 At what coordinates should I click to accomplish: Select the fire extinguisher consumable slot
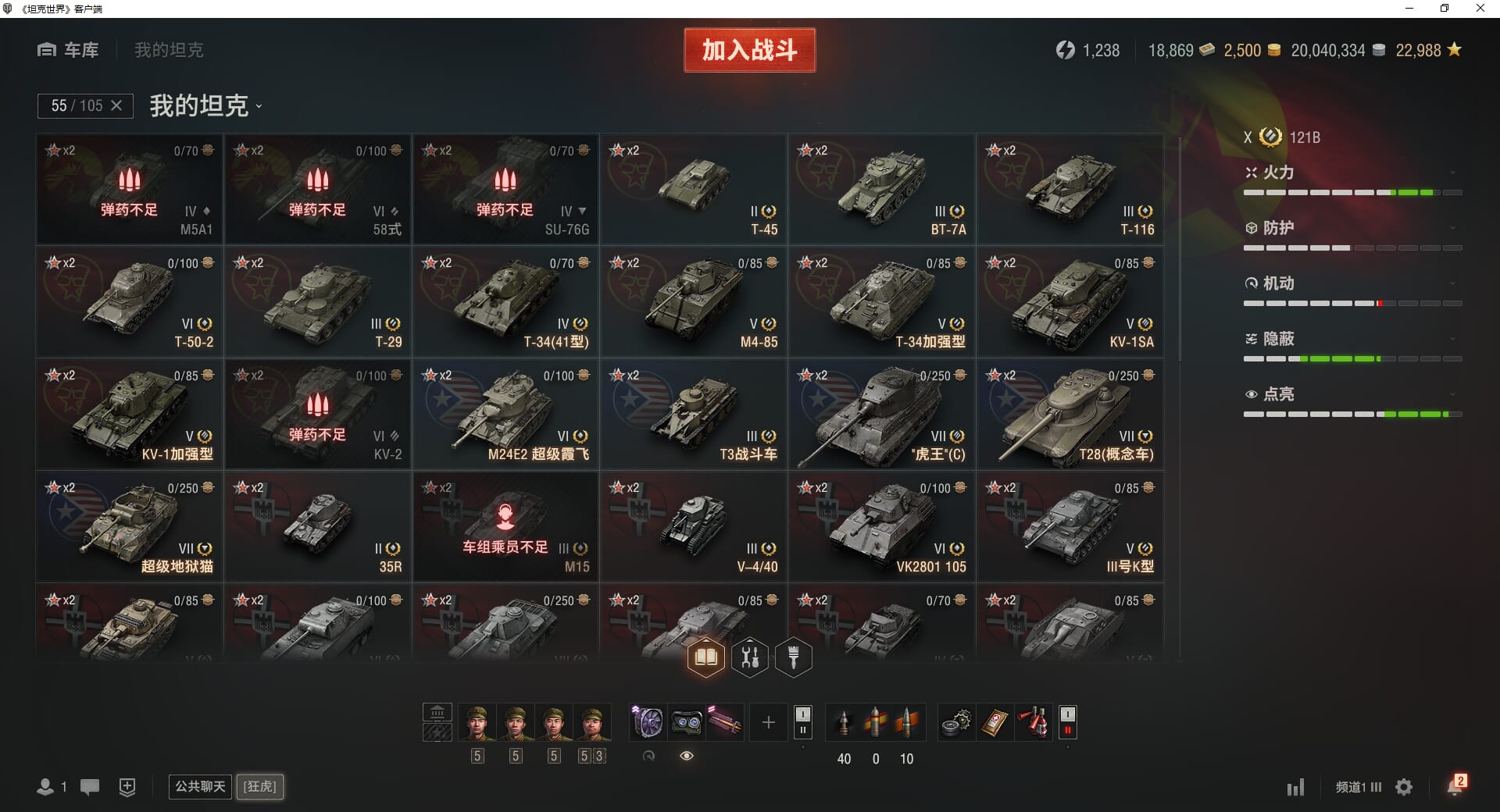(1033, 722)
